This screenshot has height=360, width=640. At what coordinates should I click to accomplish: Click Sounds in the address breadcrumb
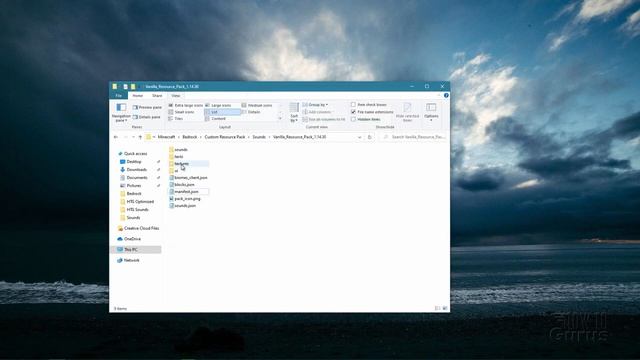(259, 137)
